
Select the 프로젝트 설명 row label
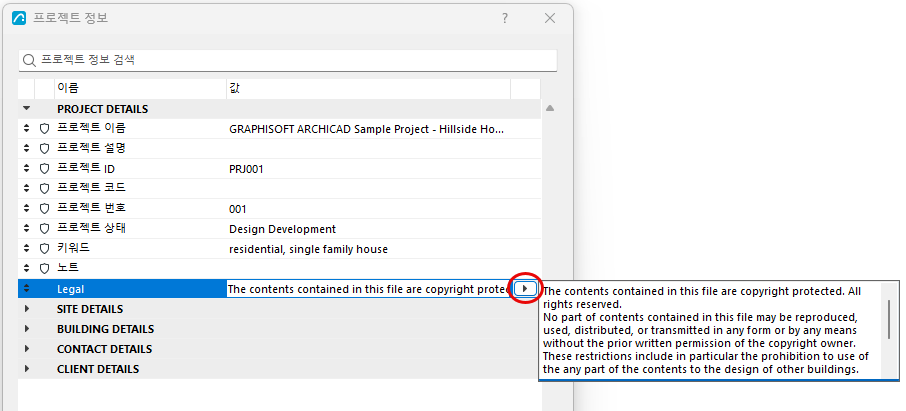(x=91, y=148)
